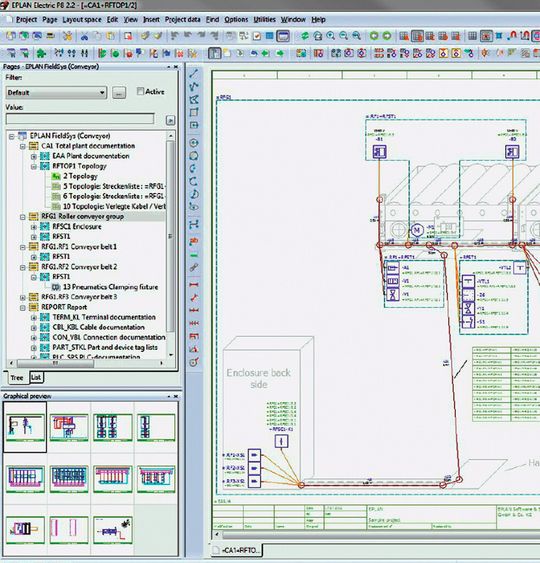Select the radius dimension tool at toolbar bottom
540x563 pixels.
coord(194,362)
